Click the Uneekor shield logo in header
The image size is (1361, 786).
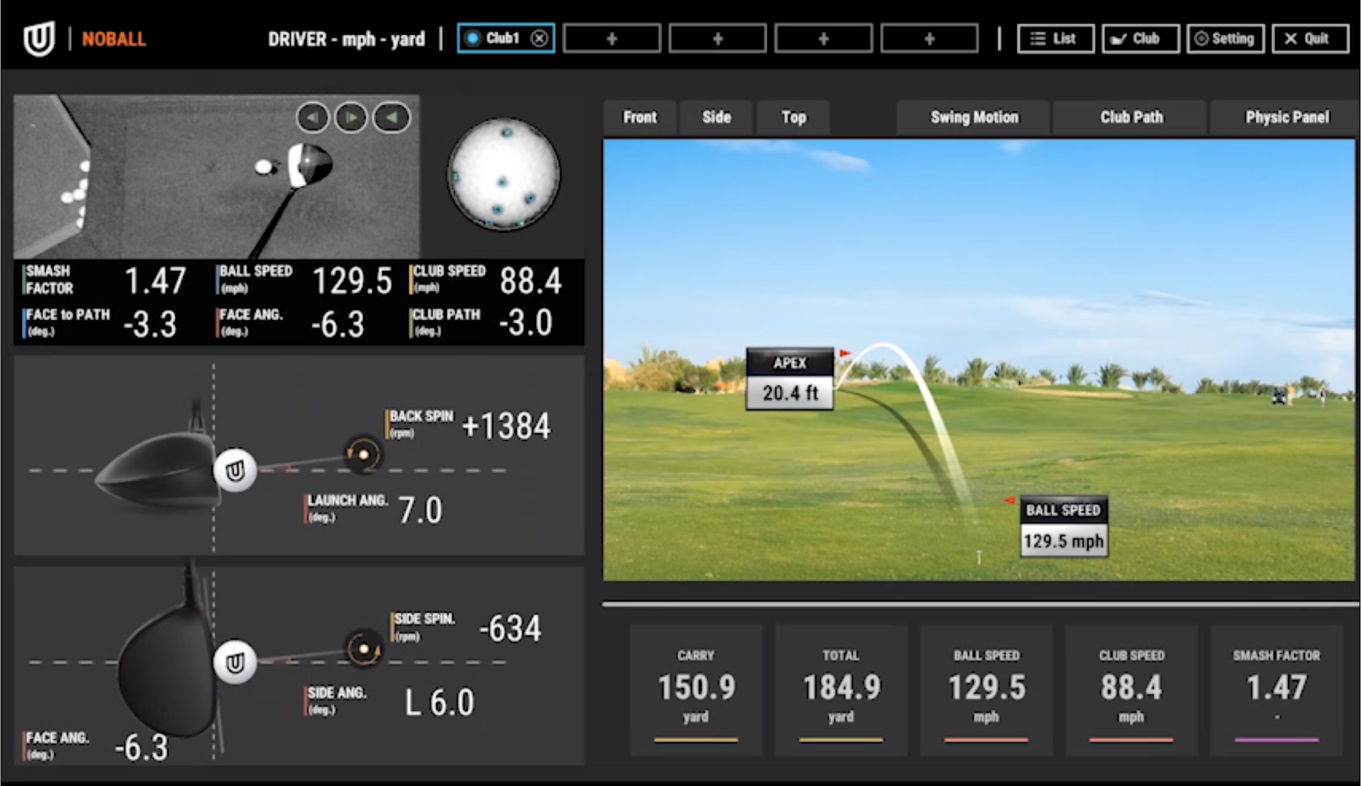39,40
